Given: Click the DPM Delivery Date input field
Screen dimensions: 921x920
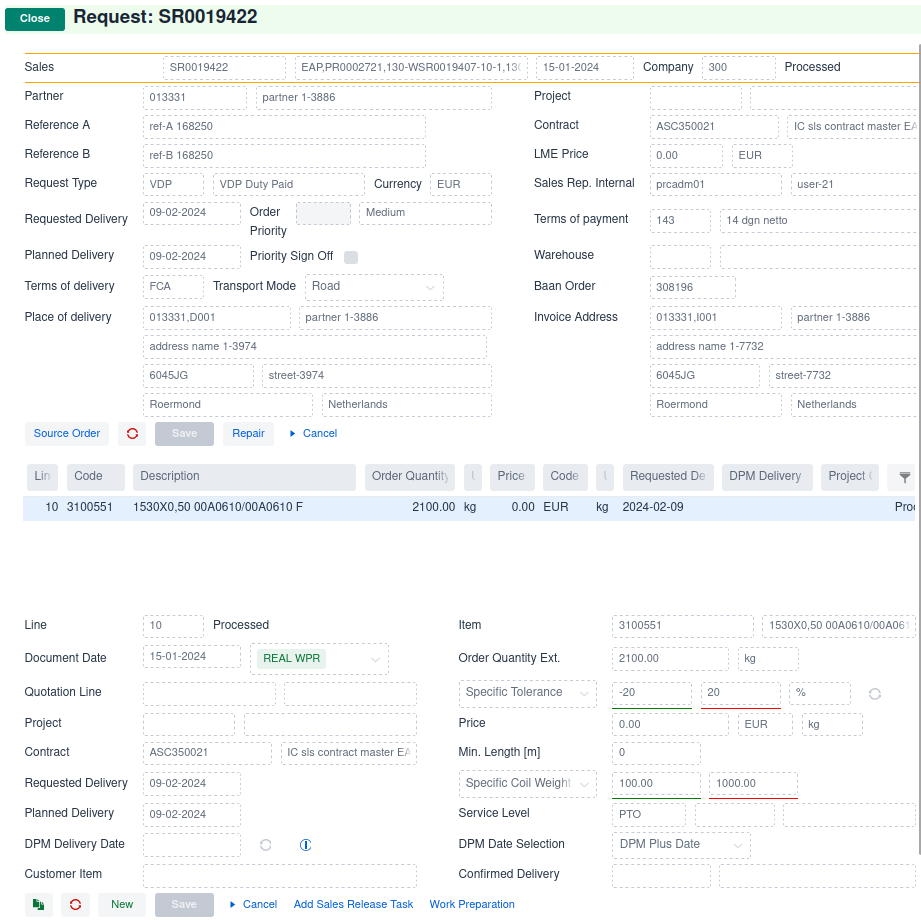Looking at the screenshot, I should (191, 845).
